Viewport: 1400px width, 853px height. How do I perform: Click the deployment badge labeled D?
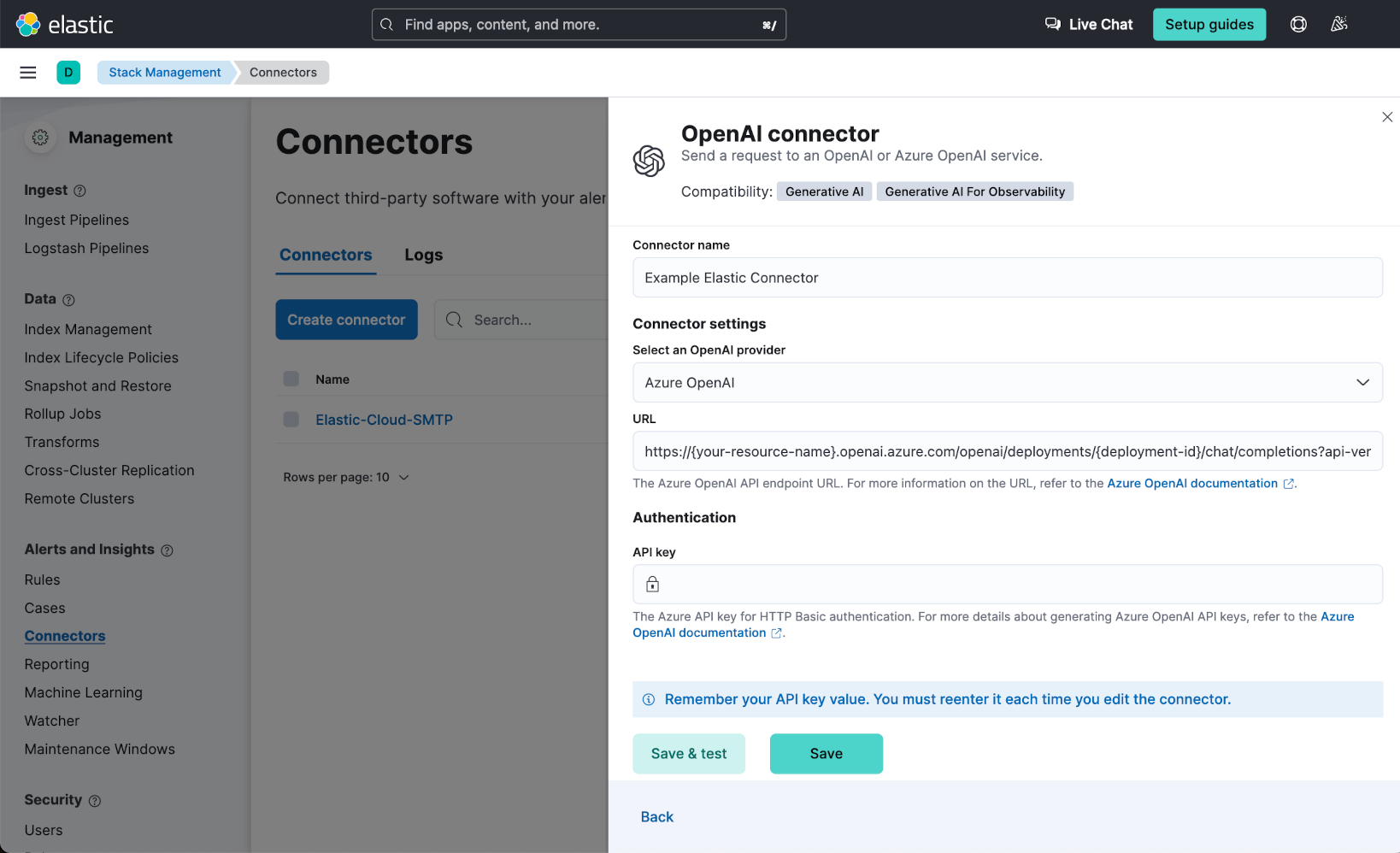(68, 72)
